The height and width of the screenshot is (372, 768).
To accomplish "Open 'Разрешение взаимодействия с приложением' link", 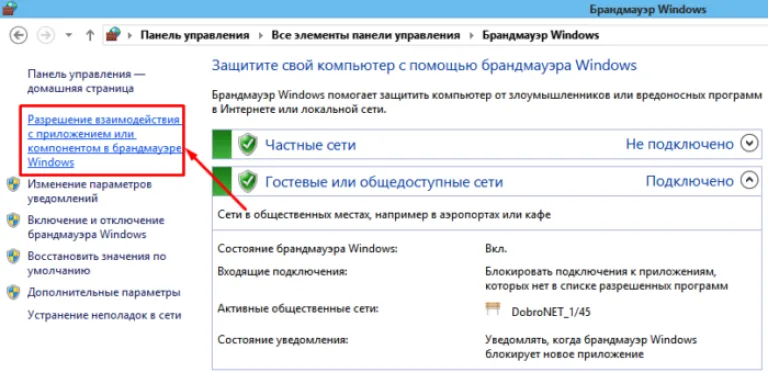I will [105, 141].
